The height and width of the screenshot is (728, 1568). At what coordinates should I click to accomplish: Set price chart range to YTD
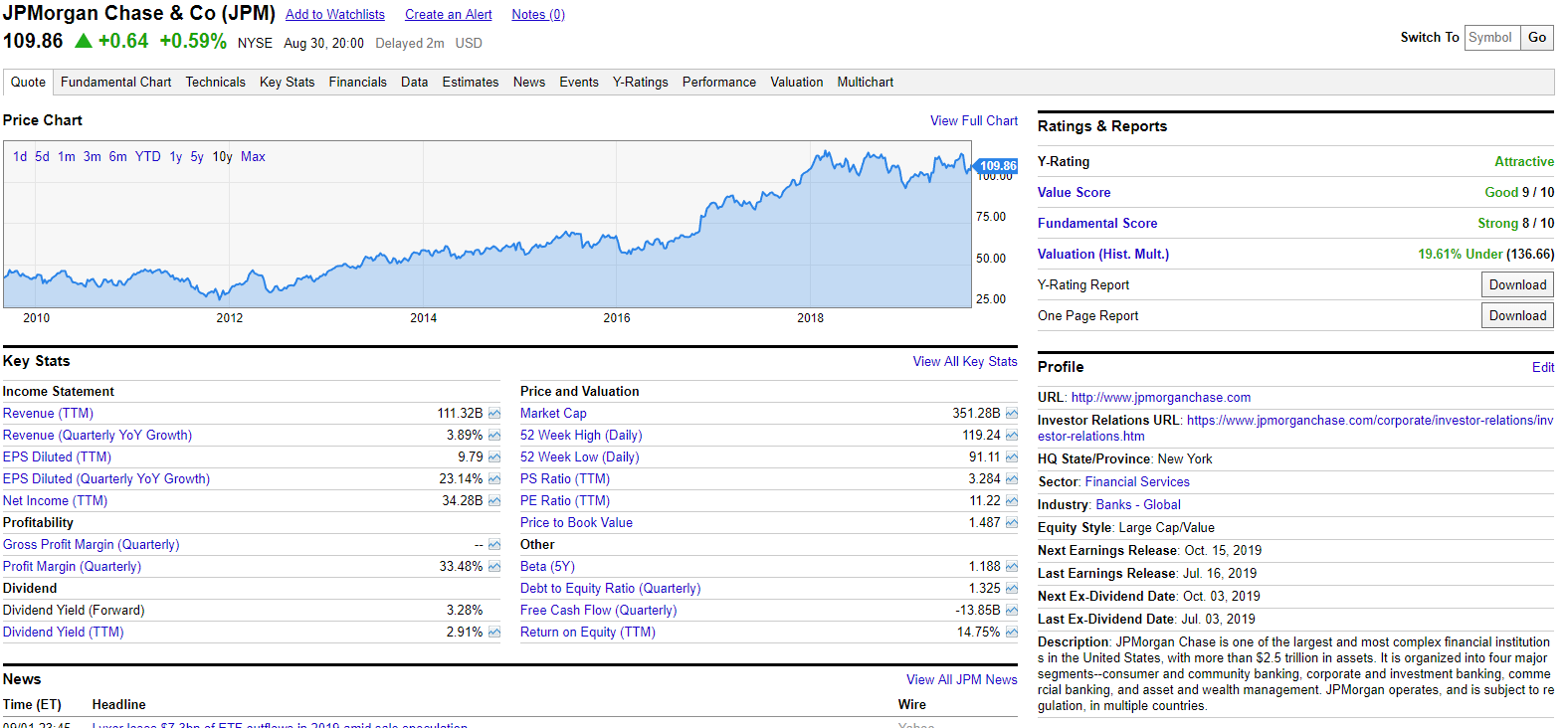(147, 157)
